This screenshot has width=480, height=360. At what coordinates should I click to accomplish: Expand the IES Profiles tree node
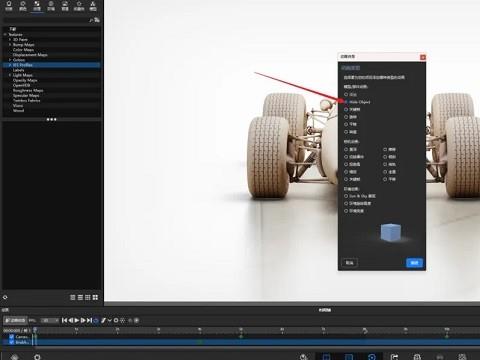[10, 65]
